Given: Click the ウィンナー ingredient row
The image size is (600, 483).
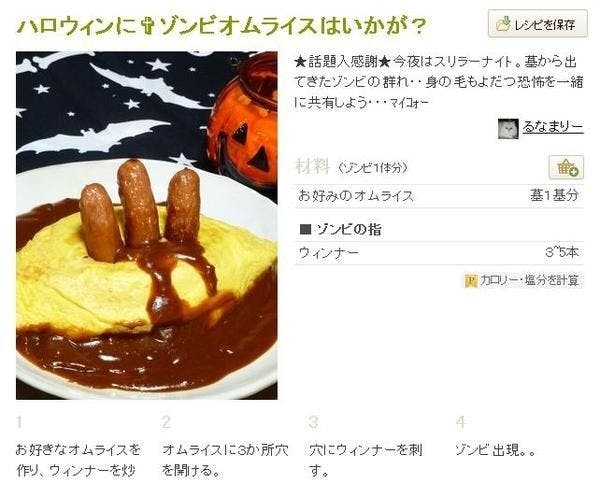Looking at the screenshot, I should tap(439, 253).
